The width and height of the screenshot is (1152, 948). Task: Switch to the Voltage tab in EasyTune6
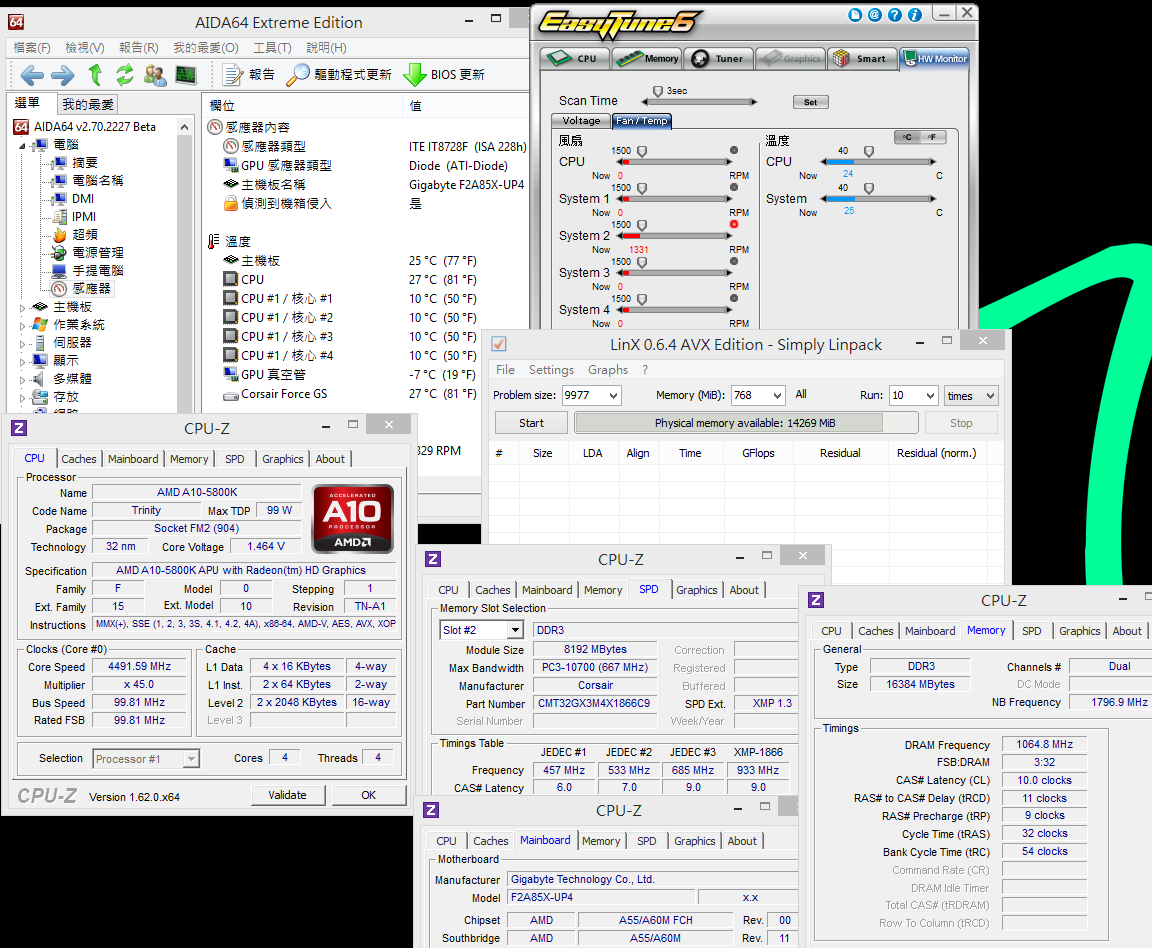tap(581, 121)
